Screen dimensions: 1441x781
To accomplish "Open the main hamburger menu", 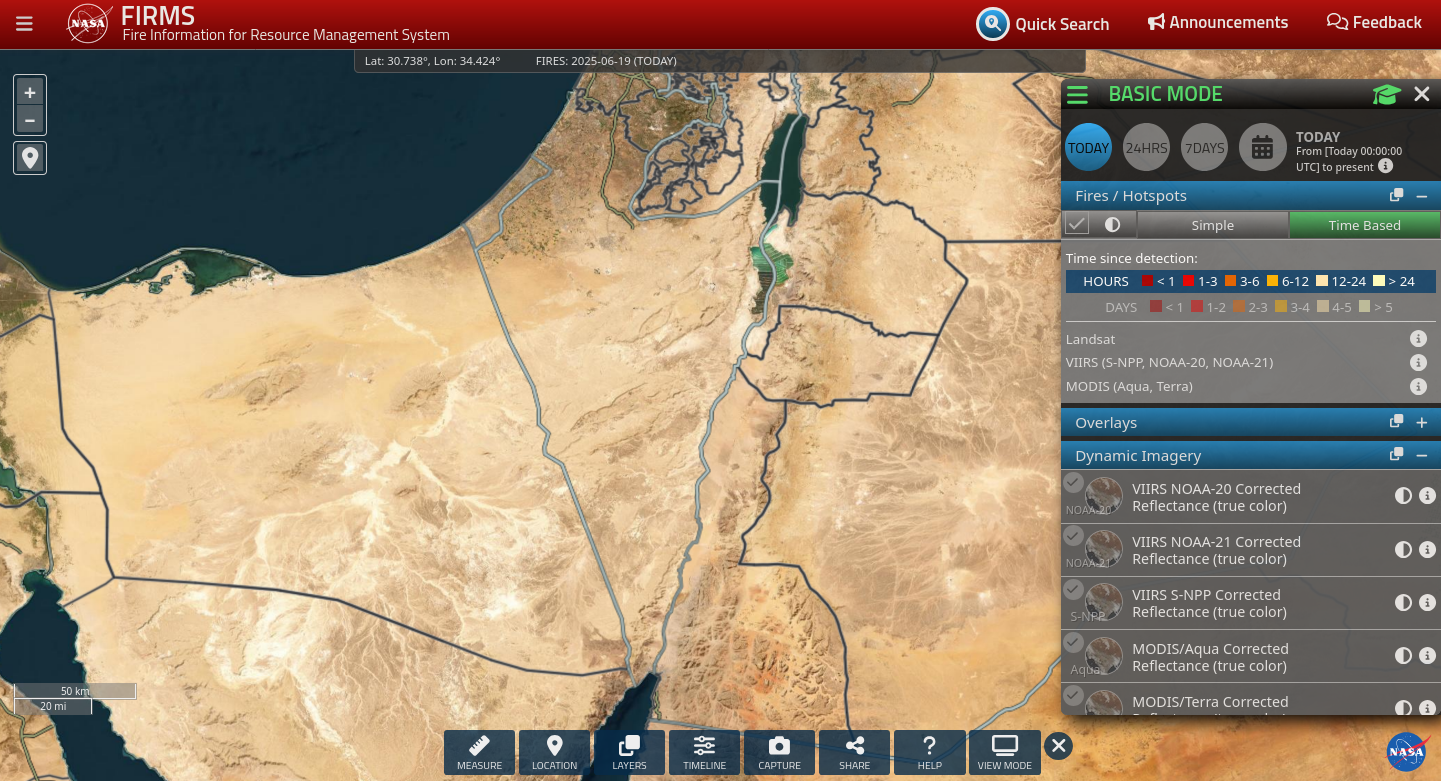I will [24, 23].
